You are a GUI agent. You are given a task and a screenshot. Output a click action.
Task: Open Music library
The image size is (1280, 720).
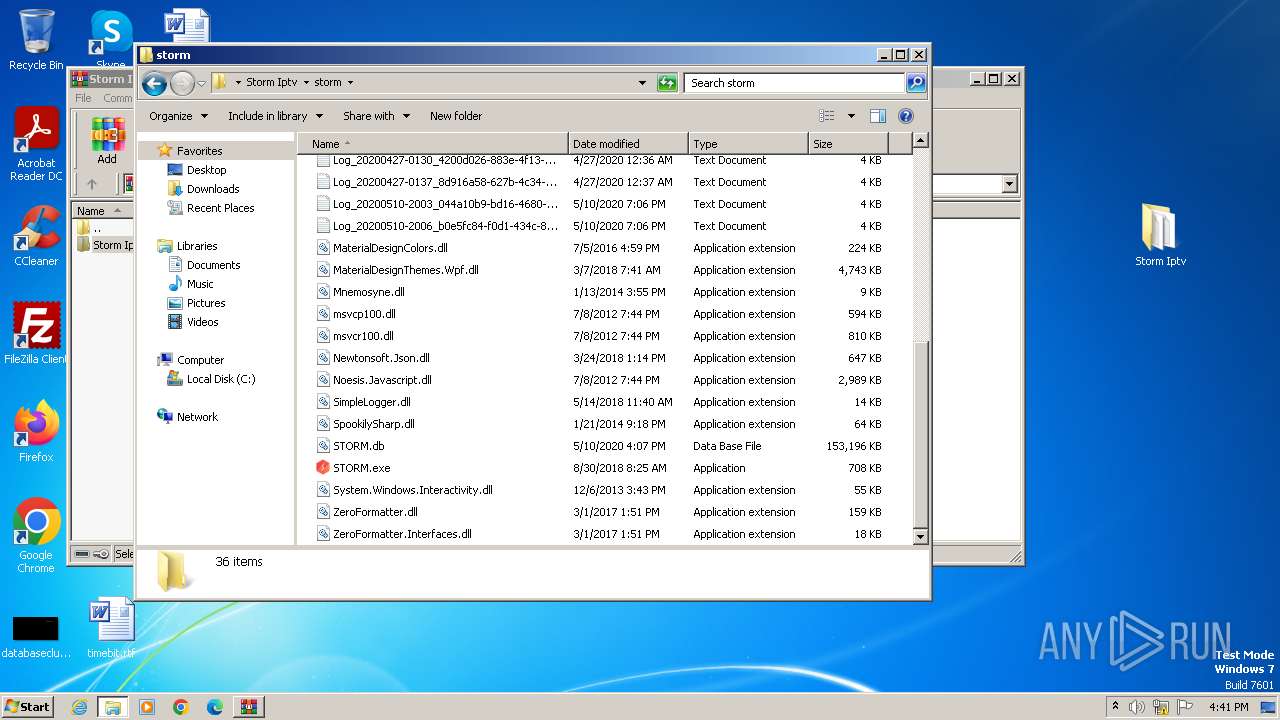pos(200,284)
